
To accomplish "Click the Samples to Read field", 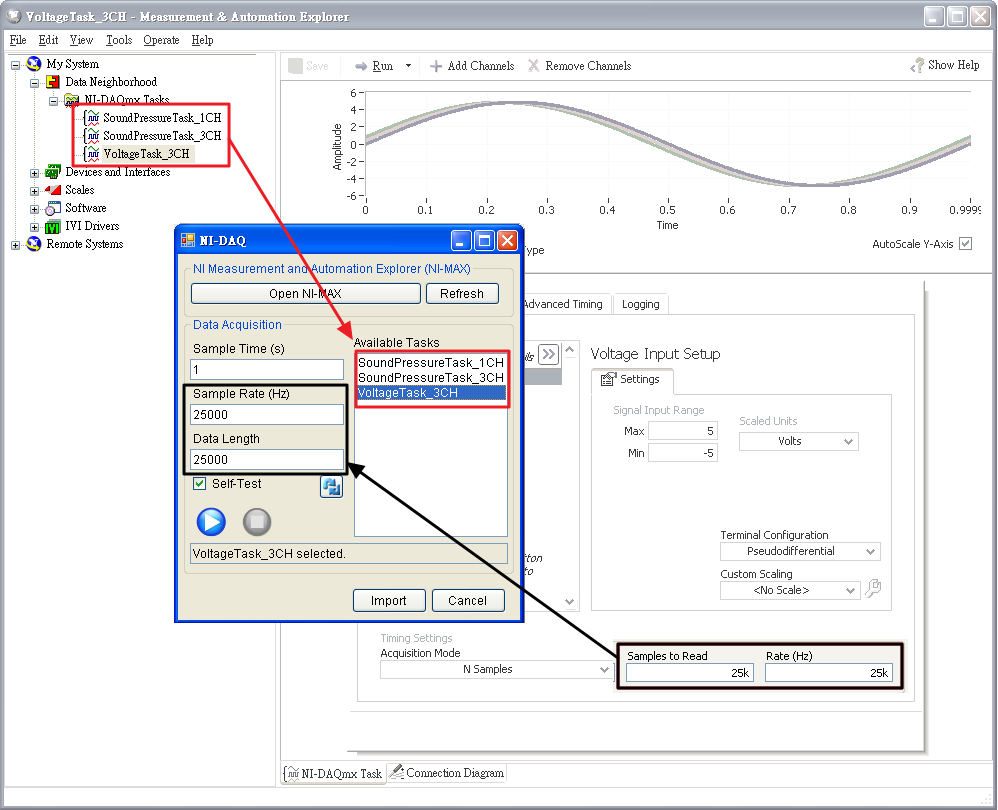I will click(x=689, y=673).
